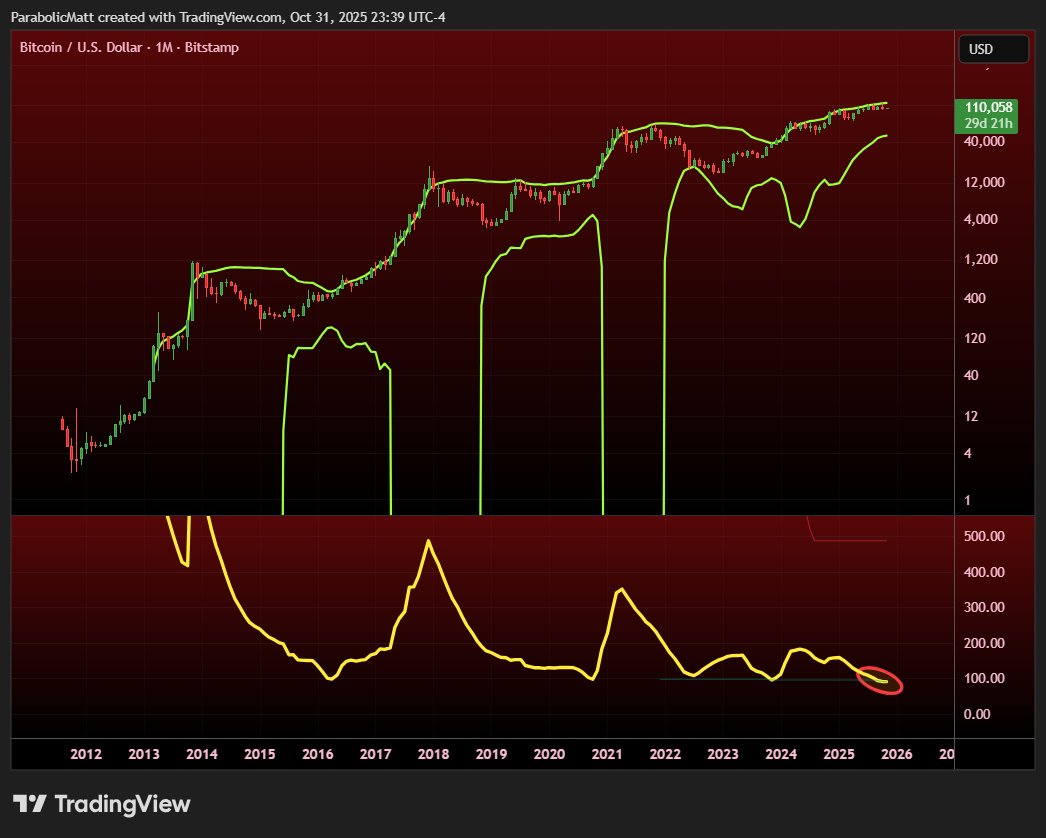Click the bar countdown showing 29d 21h
Image resolution: width=1046 pixels, height=838 pixels.
(991, 122)
